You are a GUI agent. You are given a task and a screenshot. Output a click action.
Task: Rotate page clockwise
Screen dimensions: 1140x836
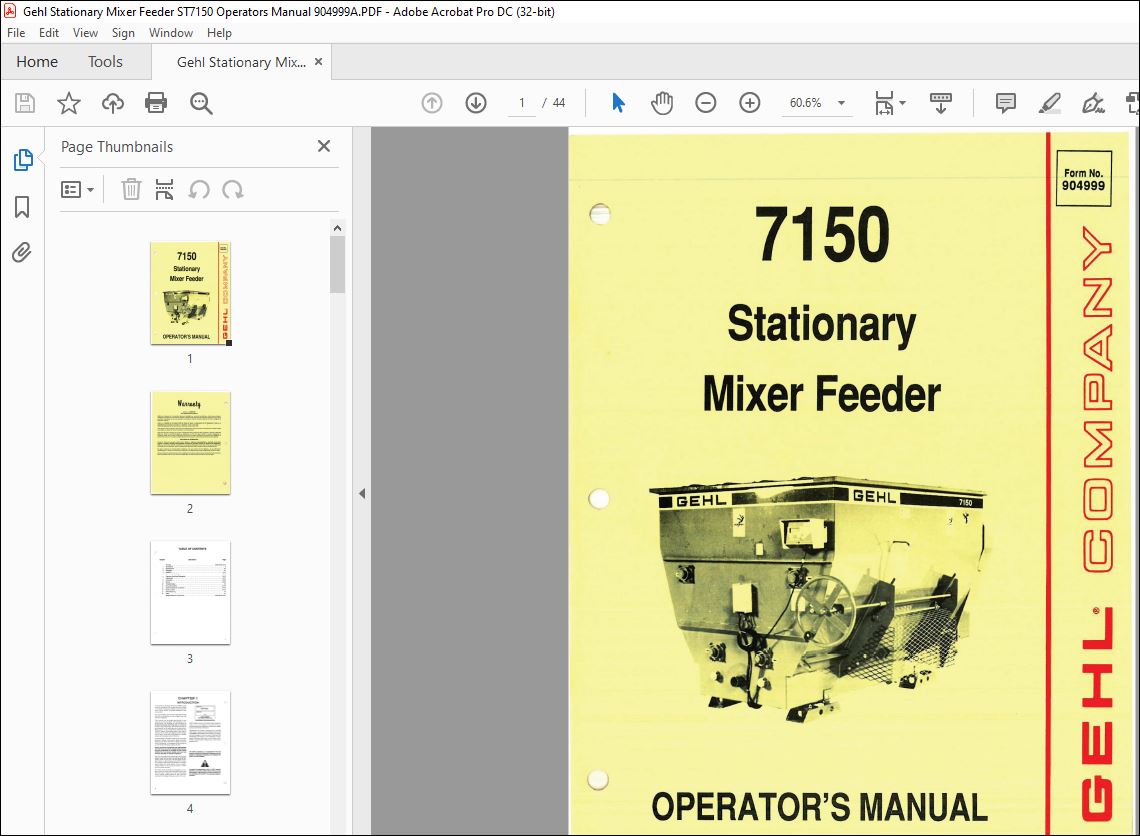233,190
